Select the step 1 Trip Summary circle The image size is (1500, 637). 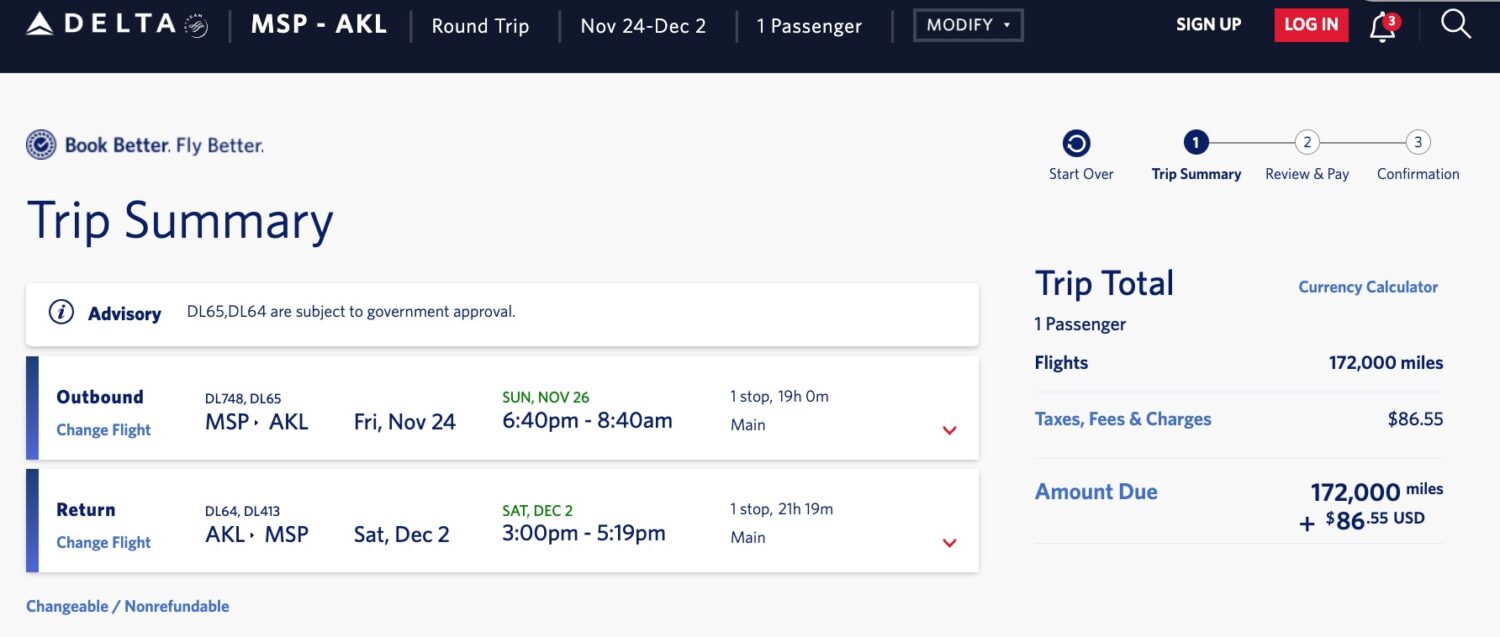[1196, 142]
